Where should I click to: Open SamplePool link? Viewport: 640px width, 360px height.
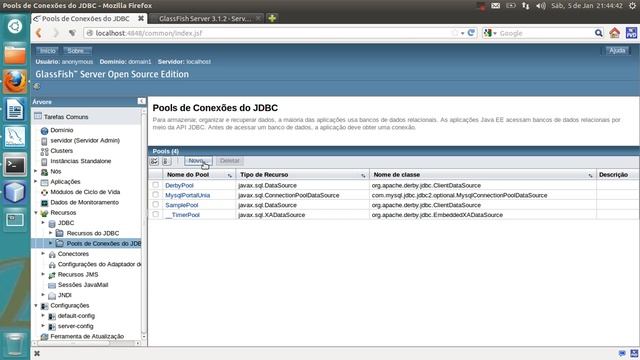pyautogui.click(x=182, y=205)
